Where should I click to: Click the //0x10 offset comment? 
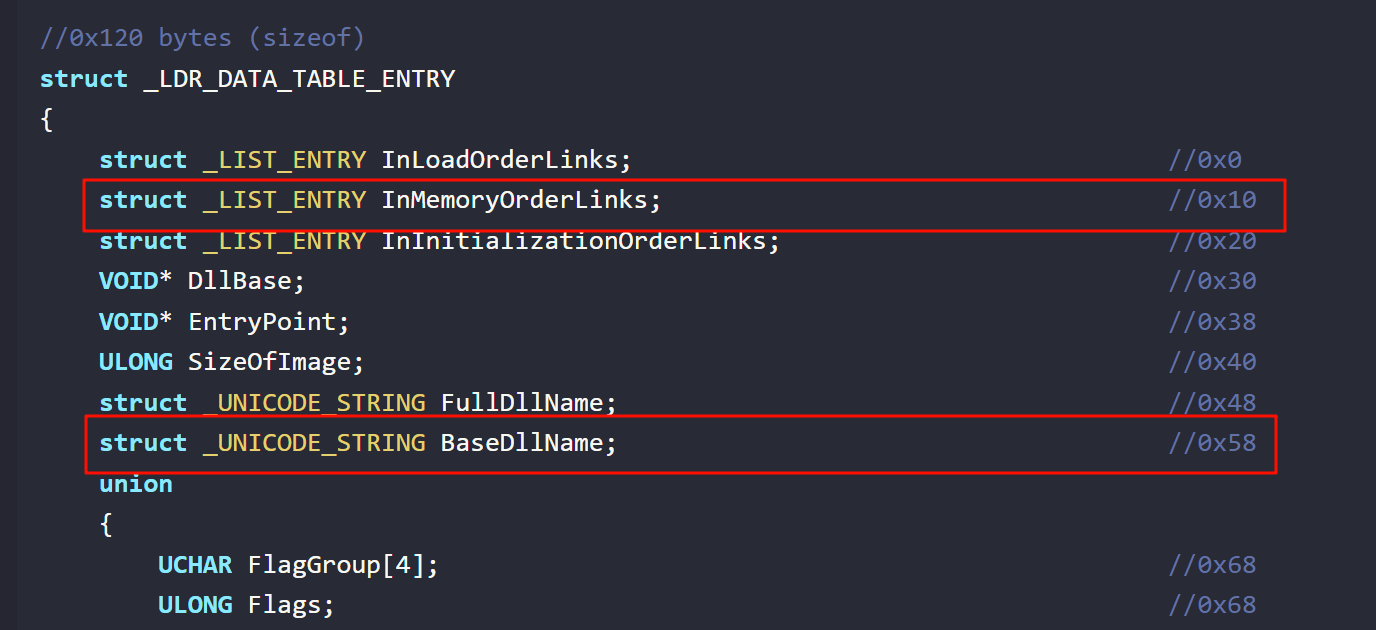pos(1212,200)
